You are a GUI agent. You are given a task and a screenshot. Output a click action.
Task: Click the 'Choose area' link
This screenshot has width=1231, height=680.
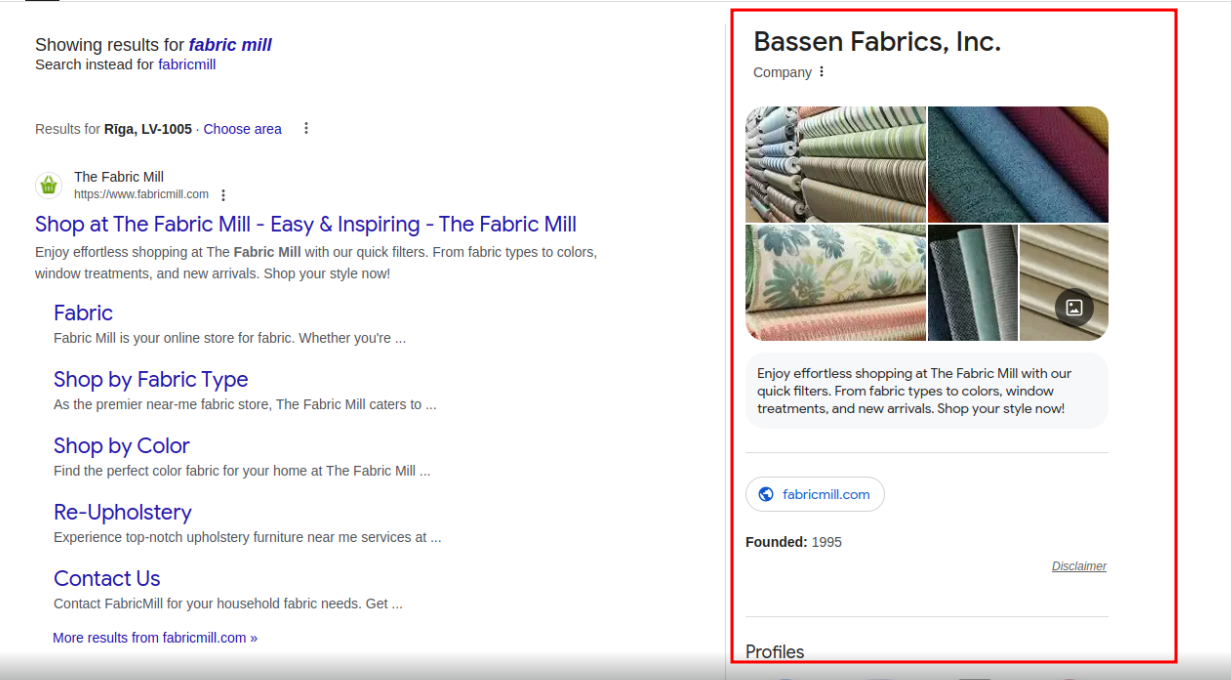pos(242,128)
